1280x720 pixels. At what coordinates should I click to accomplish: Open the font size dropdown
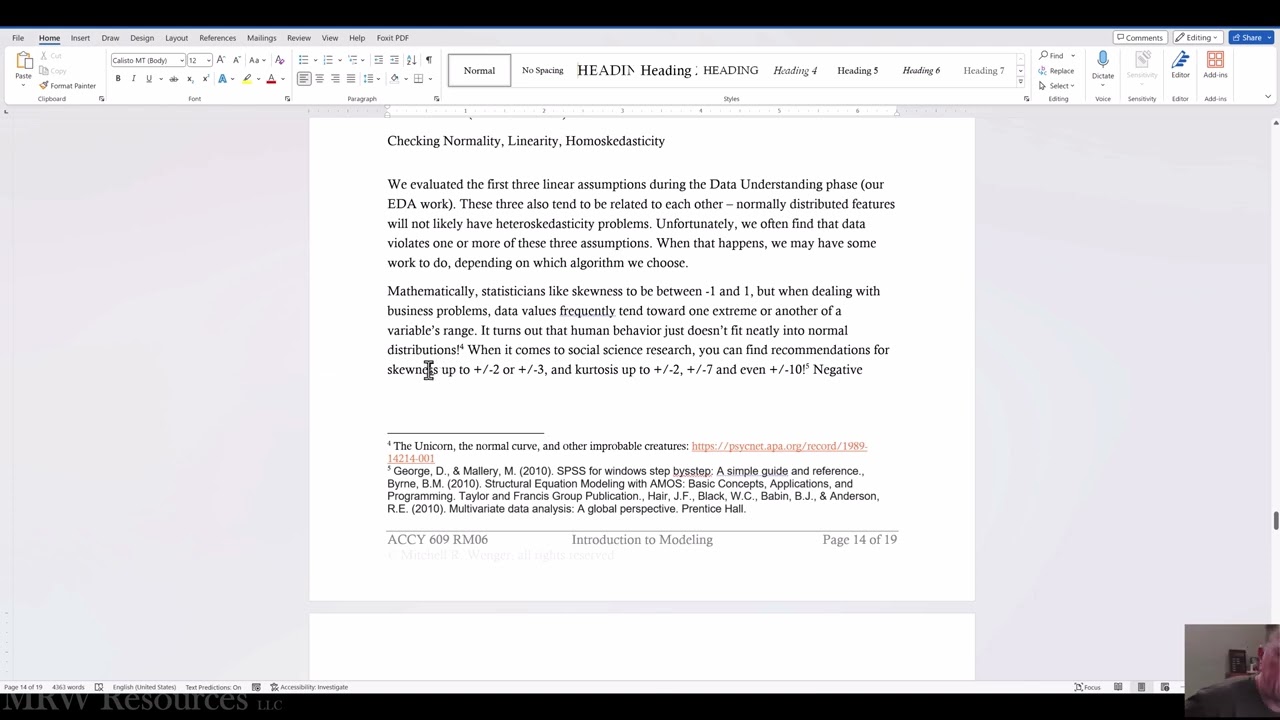point(207,60)
